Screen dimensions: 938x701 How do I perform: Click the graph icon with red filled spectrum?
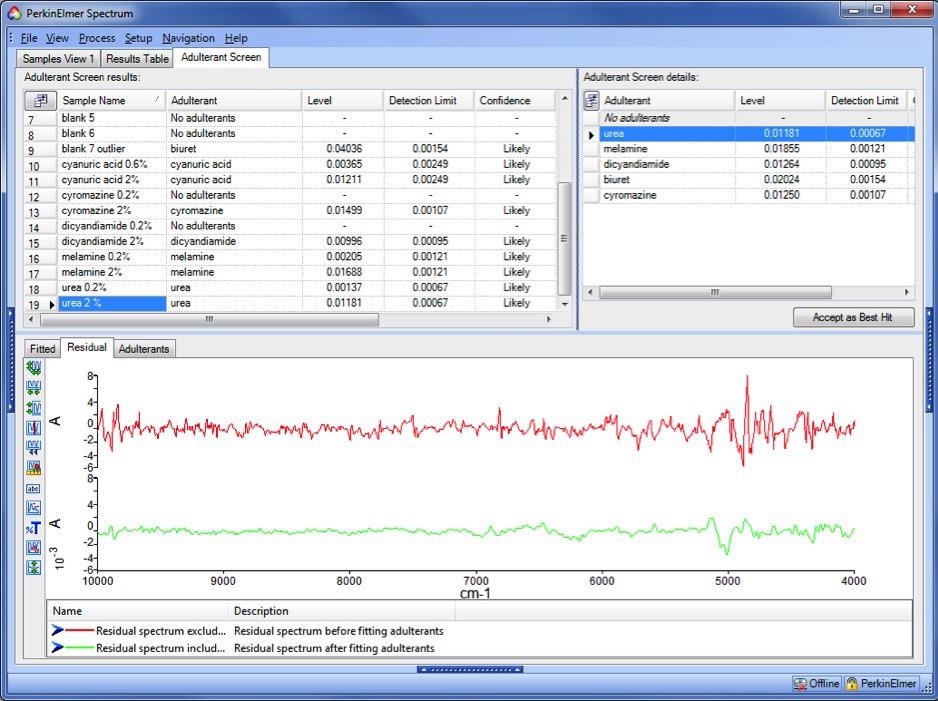pyautogui.click(x=34, y=547)
